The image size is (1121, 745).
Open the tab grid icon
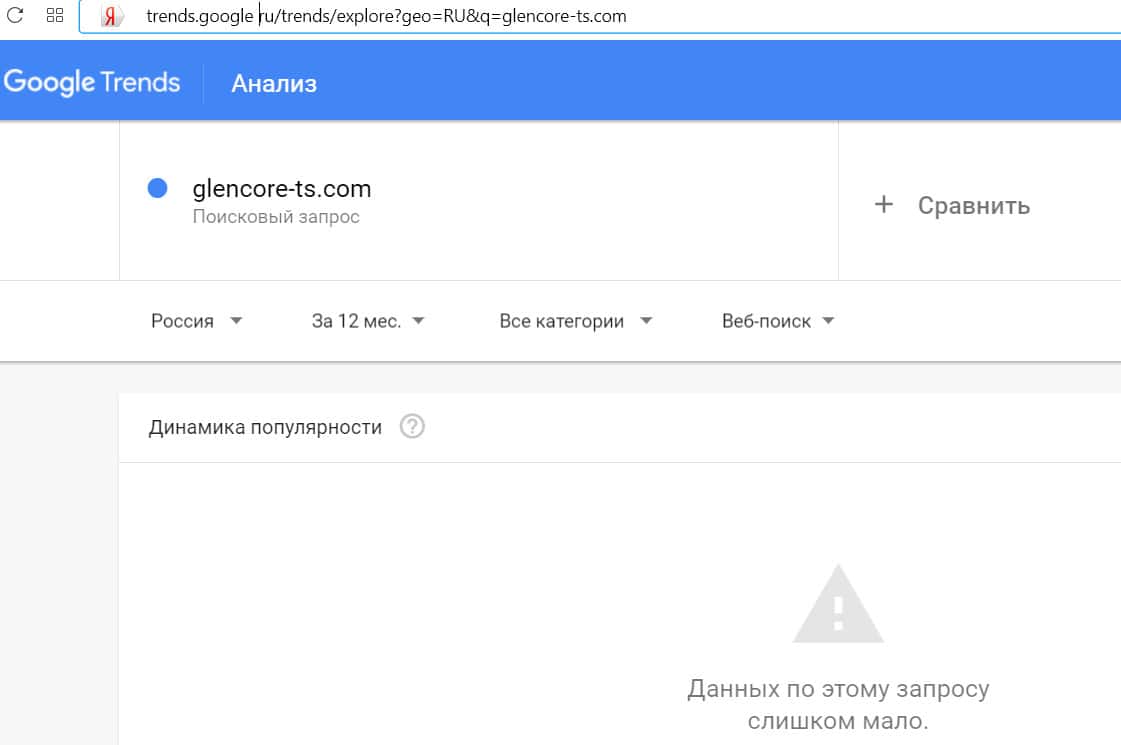55,15
